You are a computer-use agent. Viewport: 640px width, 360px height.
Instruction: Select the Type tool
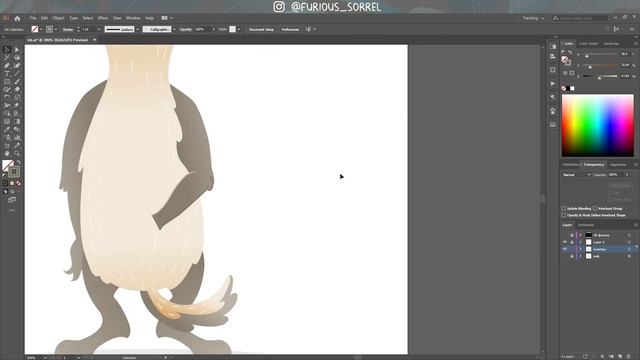click(7, 73)
